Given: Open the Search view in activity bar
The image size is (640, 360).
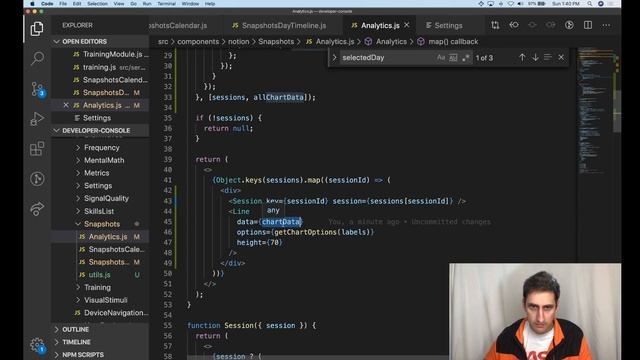Looking at the screenshot, I should (x=37, y=58).
